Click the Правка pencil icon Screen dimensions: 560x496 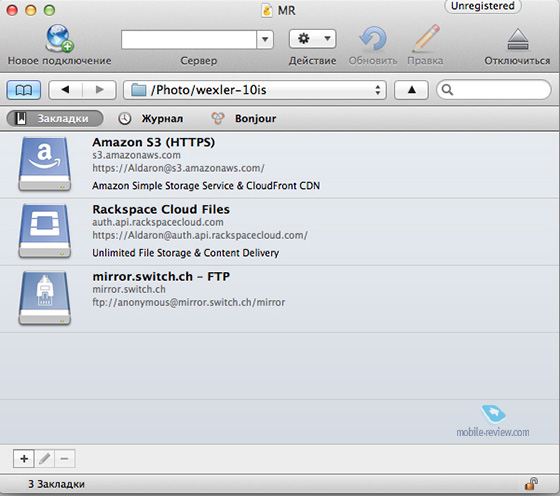point(425,39)
